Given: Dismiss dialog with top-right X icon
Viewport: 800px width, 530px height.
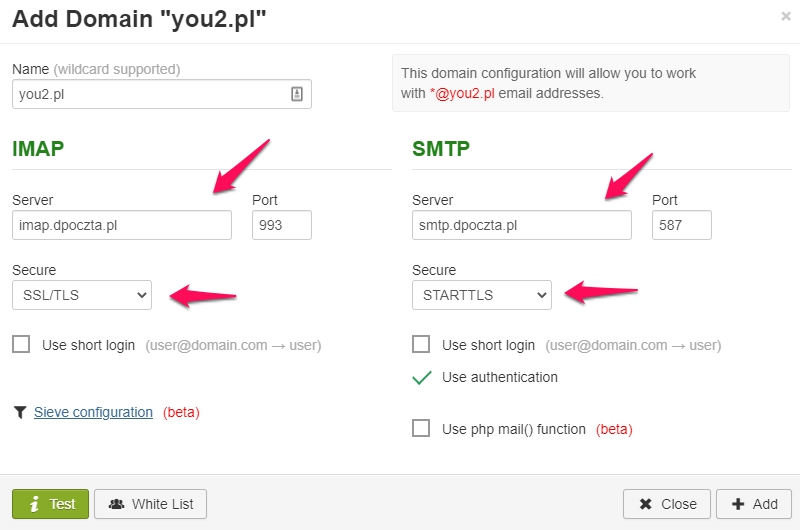Looking at the screenshot, I should tap(786, 16).
